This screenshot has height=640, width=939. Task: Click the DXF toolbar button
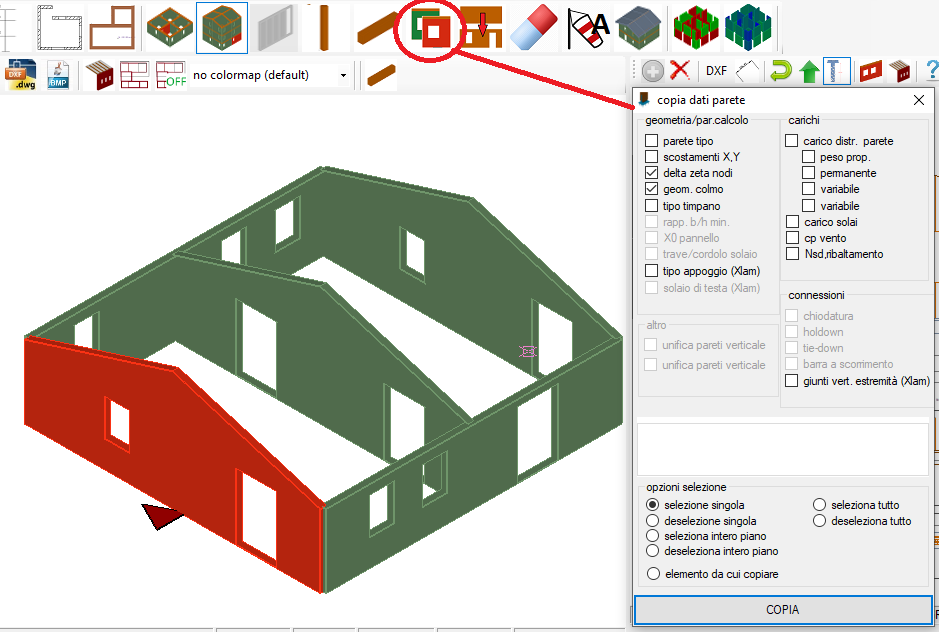point(716,71)
